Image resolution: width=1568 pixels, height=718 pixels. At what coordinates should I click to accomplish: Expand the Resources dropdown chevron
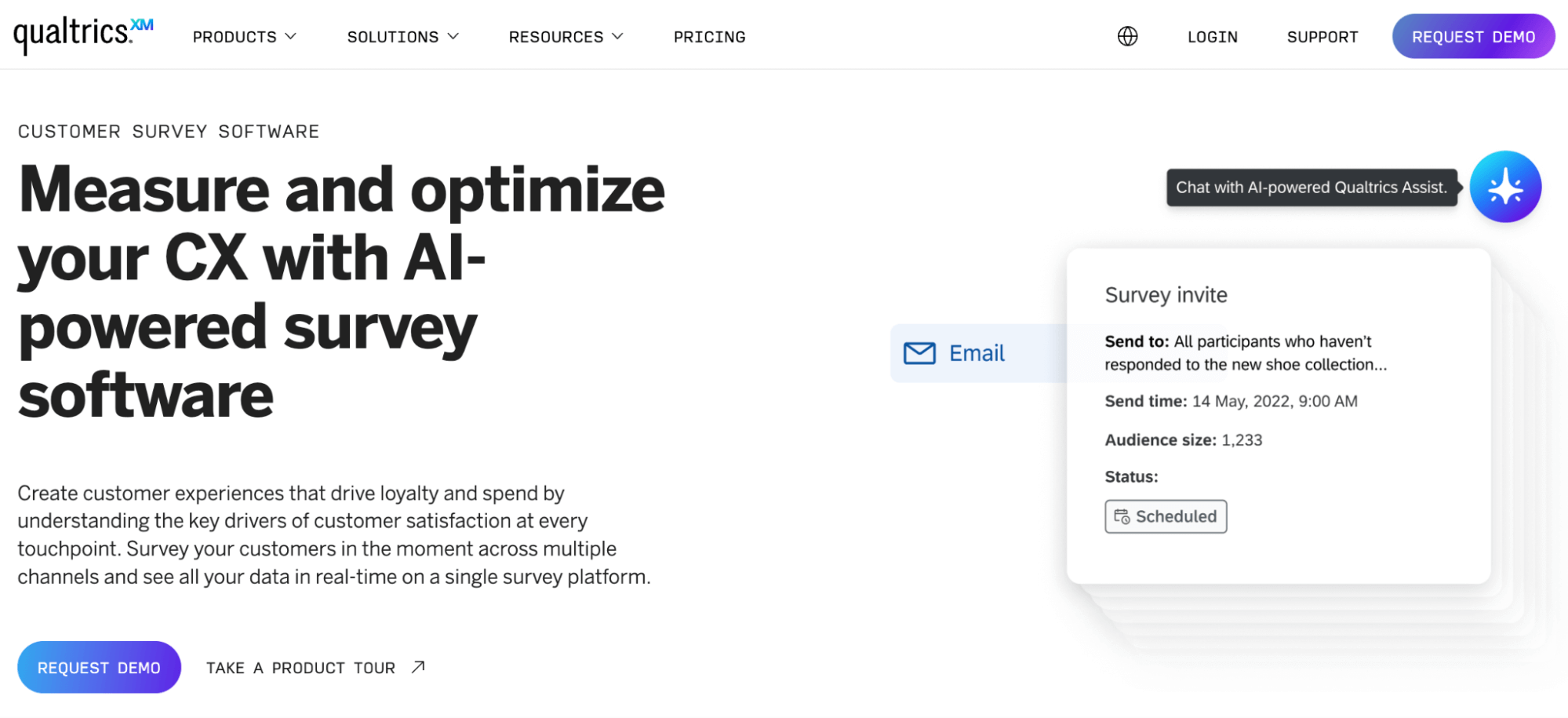(617, 37)
